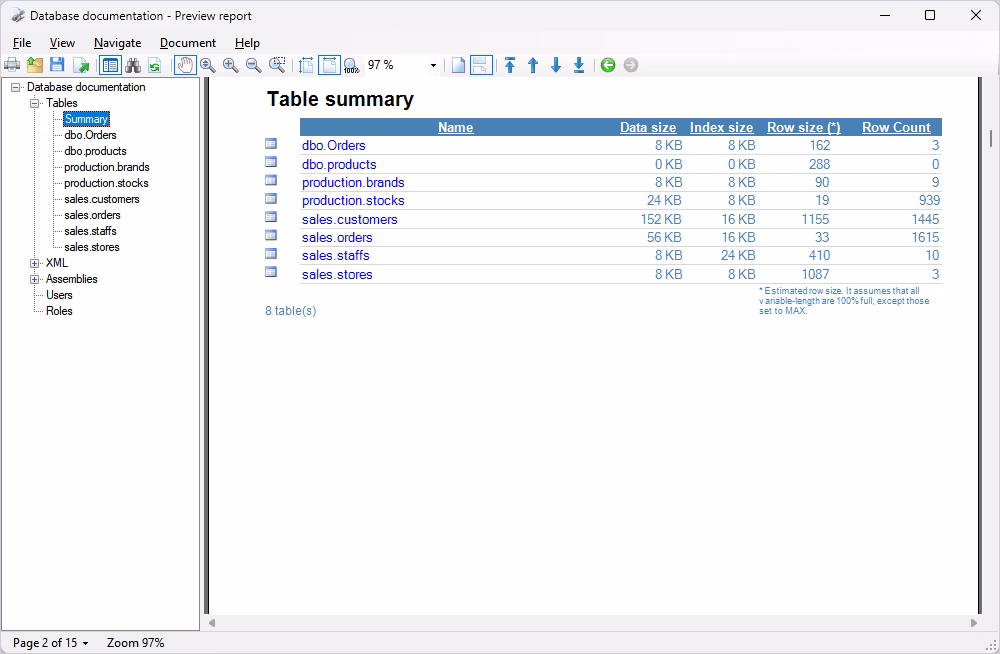Select sales.customers in the tree
This screenshot has height=654, width=1000.
[101, 199]
